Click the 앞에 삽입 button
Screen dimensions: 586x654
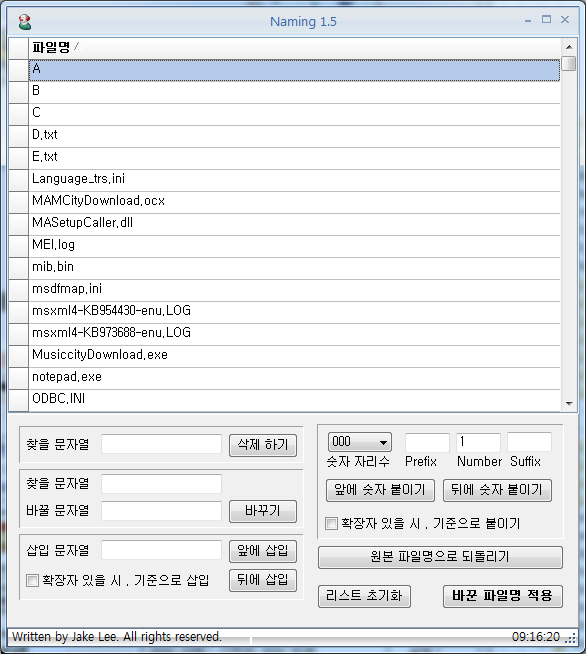coord(263,551)
